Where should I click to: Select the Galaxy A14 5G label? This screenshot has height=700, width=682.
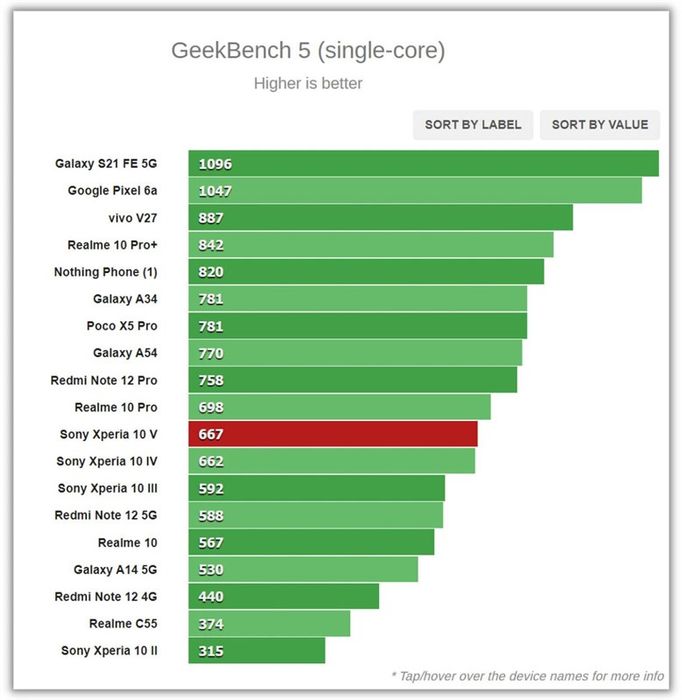point(115,570)
